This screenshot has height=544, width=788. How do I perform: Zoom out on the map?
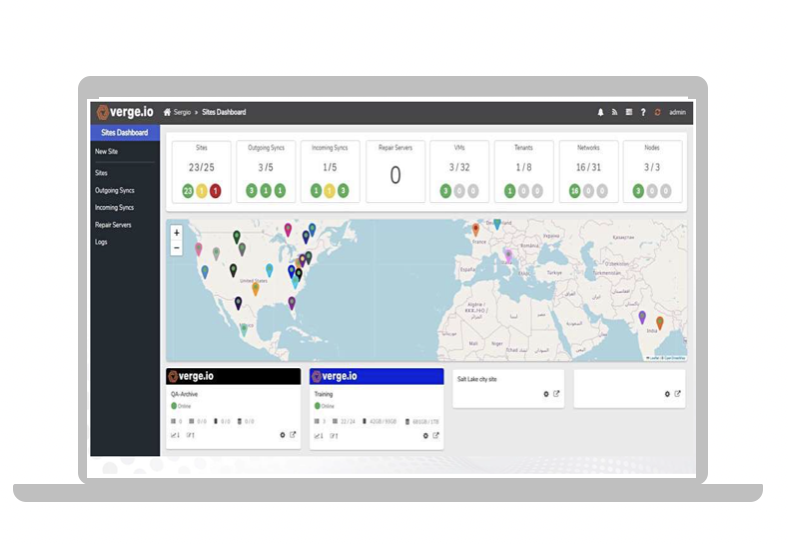pyautogui.click(x=176, y=247)
